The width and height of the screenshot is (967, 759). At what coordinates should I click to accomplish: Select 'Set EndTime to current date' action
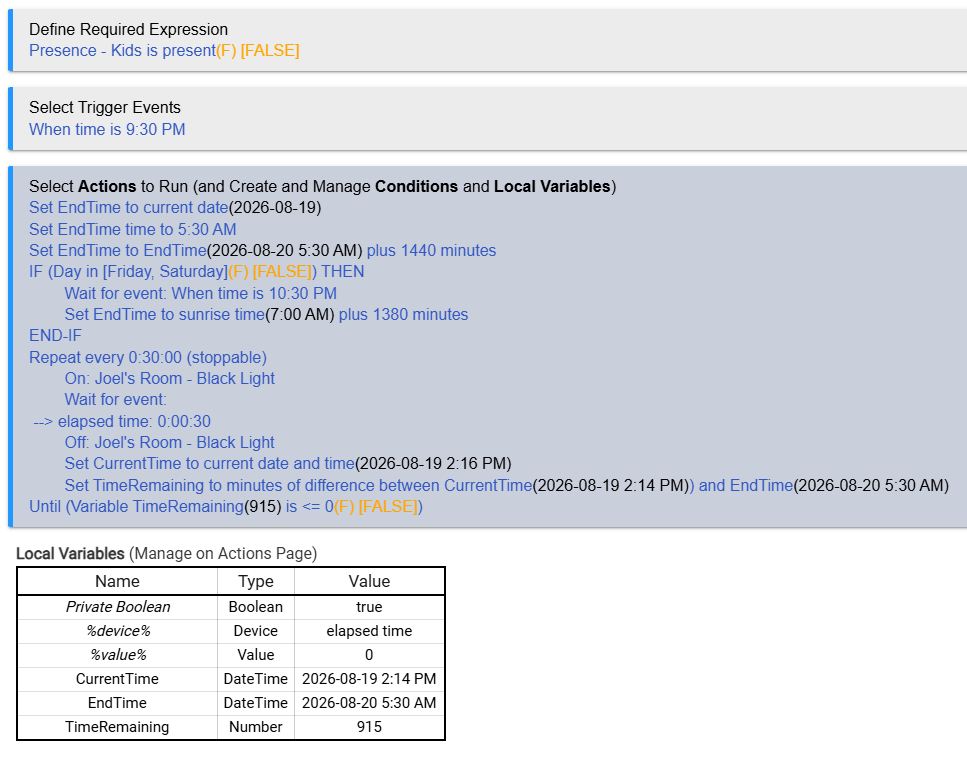tap(129, 208)
